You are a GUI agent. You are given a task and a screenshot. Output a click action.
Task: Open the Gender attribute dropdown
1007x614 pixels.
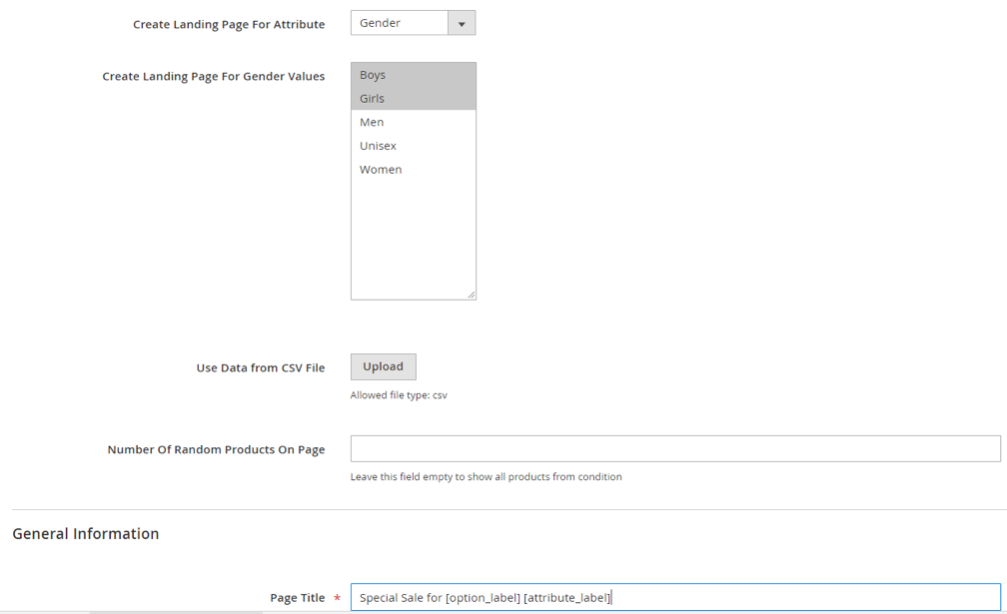click(x=413, y=23)
